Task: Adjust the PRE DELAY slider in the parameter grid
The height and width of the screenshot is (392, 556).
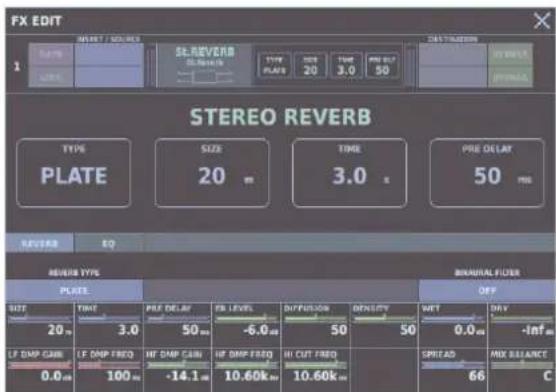Action: (177, 319)
